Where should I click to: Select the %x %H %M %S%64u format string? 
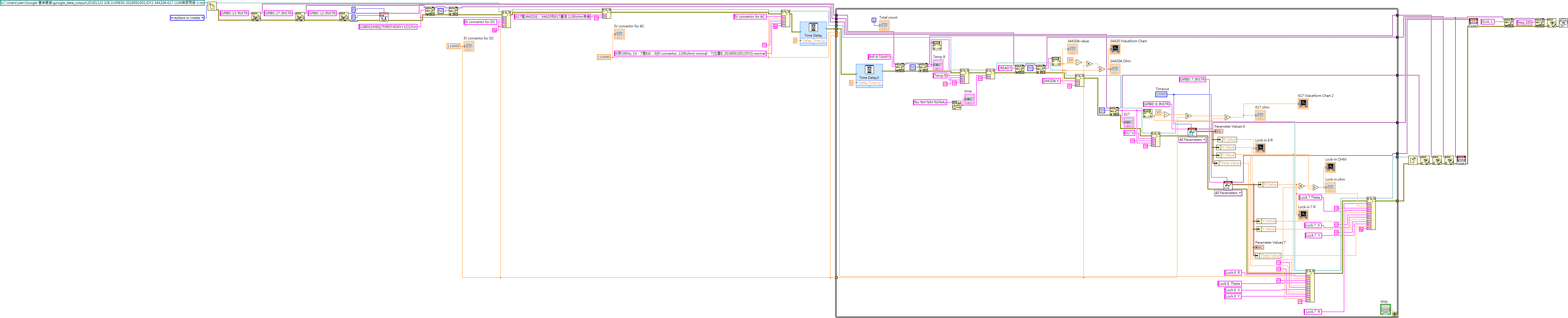coord(930,102)
